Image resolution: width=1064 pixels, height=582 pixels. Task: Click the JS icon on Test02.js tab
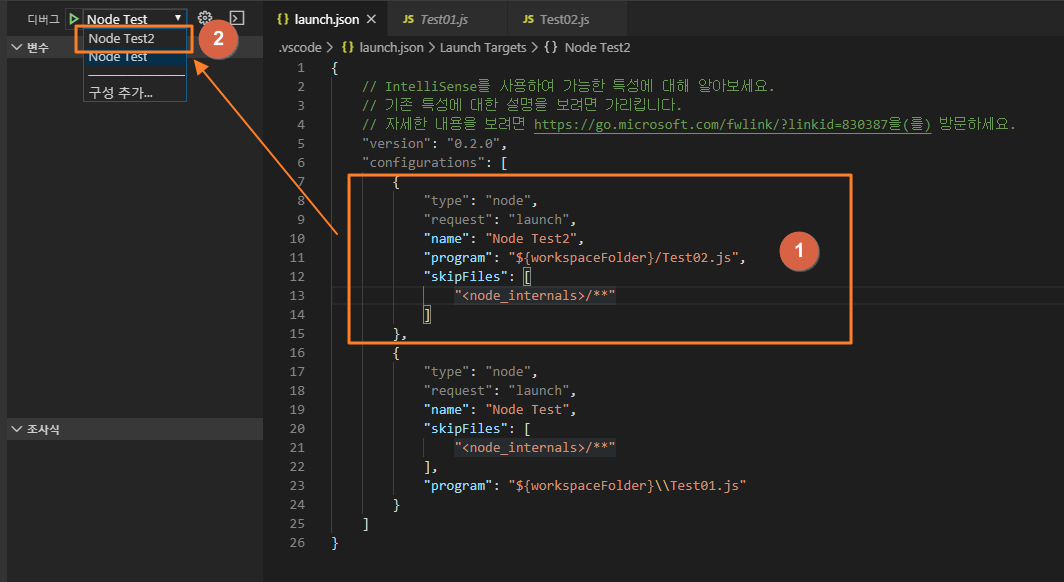point(528,19)
